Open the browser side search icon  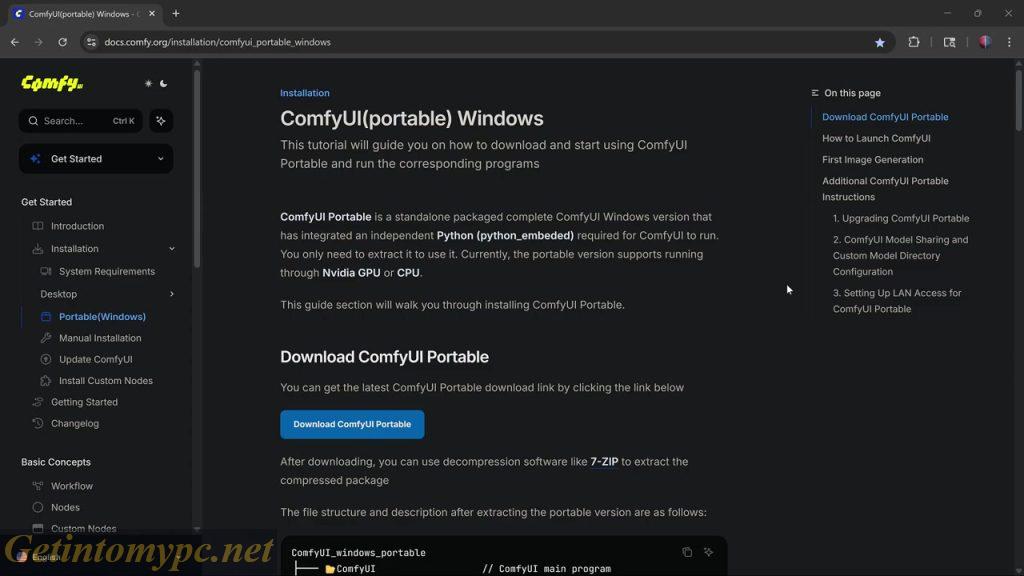(950, 42)
